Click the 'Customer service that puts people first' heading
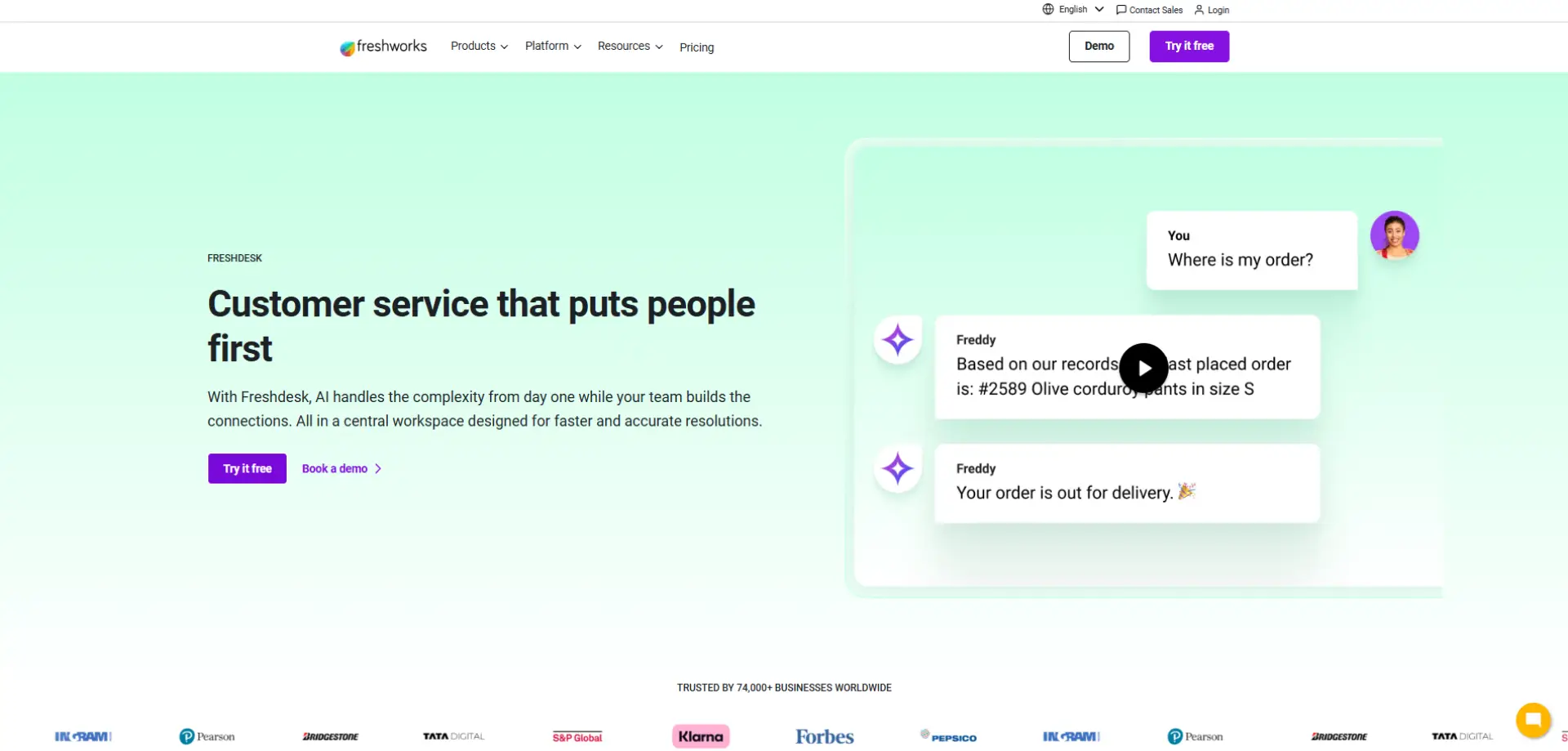Screen dimensions: 1568x751 click(481, 325)
